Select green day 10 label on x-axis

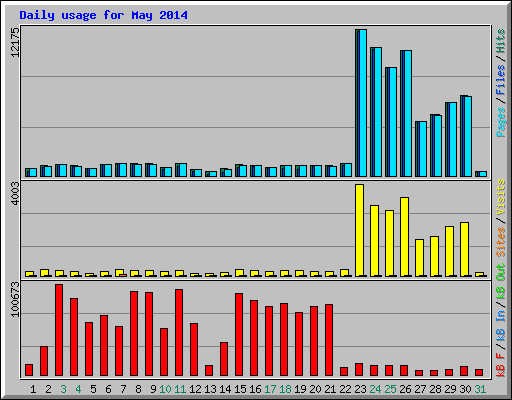[165, 389]
